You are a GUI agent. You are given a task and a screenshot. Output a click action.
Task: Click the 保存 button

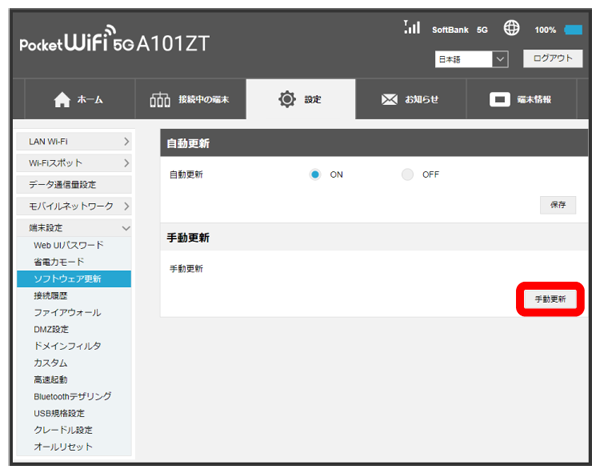(x=557, y=204)
